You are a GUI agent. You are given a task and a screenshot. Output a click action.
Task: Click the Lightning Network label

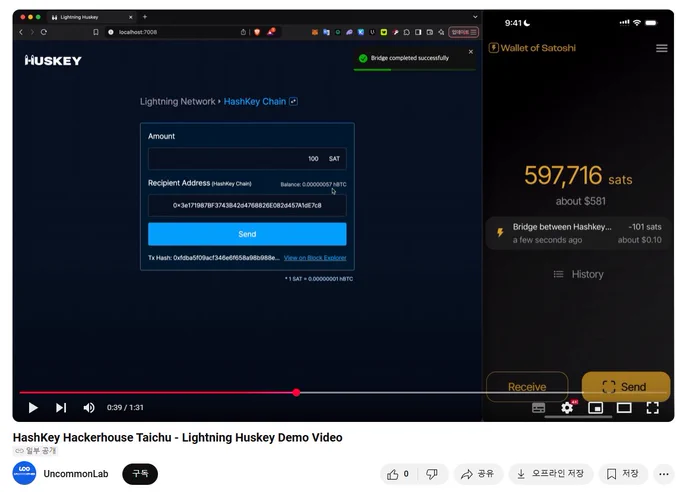[177, 102]
